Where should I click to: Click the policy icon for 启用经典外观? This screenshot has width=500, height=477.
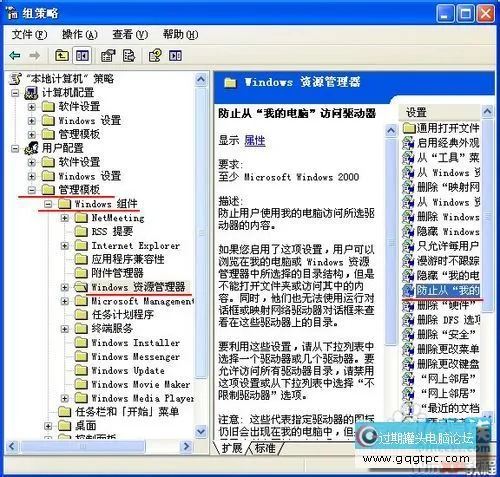pyautogui.click(x=408, y=143)
